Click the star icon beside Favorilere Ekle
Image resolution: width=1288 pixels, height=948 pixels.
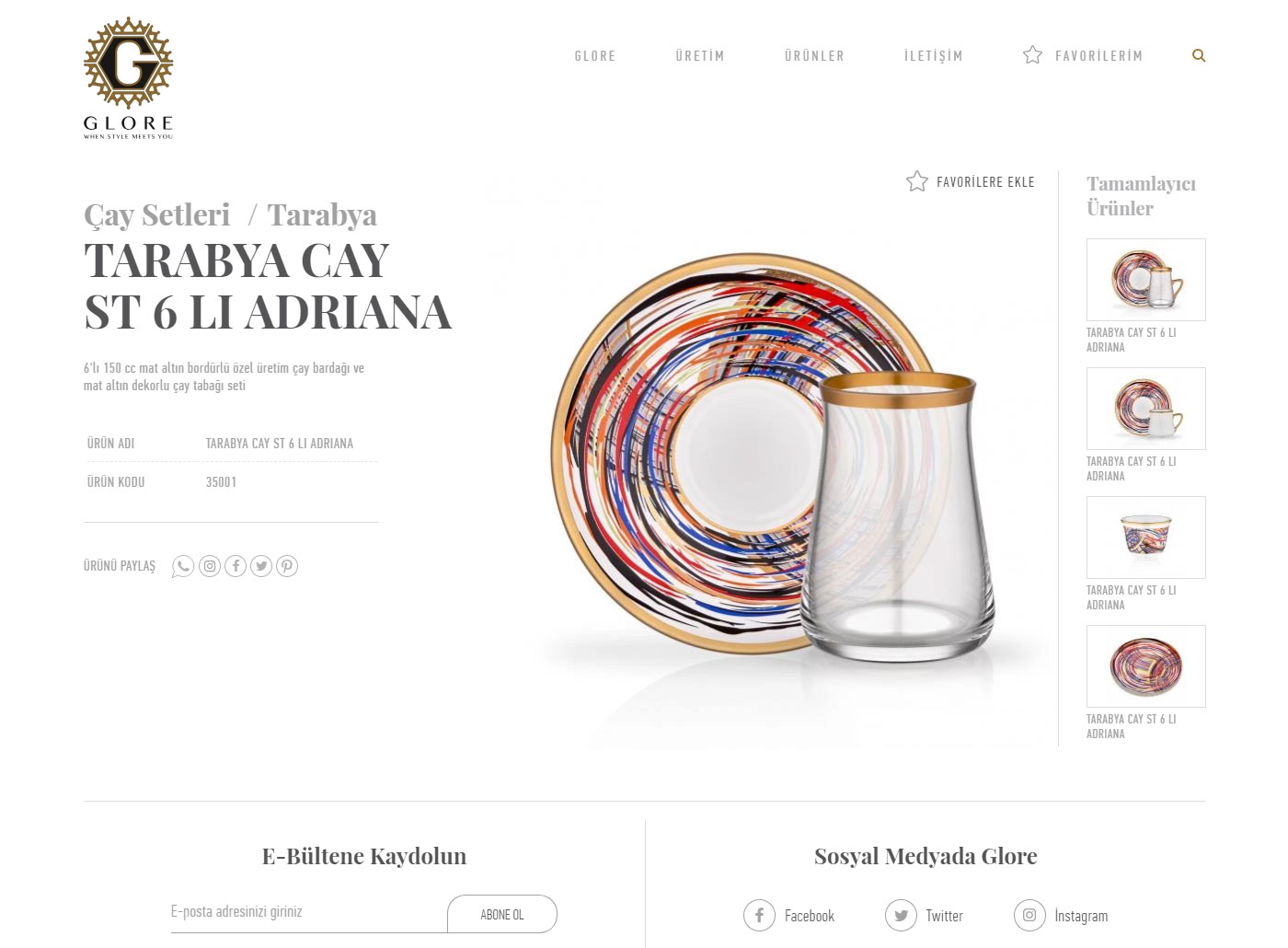(917, 181)
